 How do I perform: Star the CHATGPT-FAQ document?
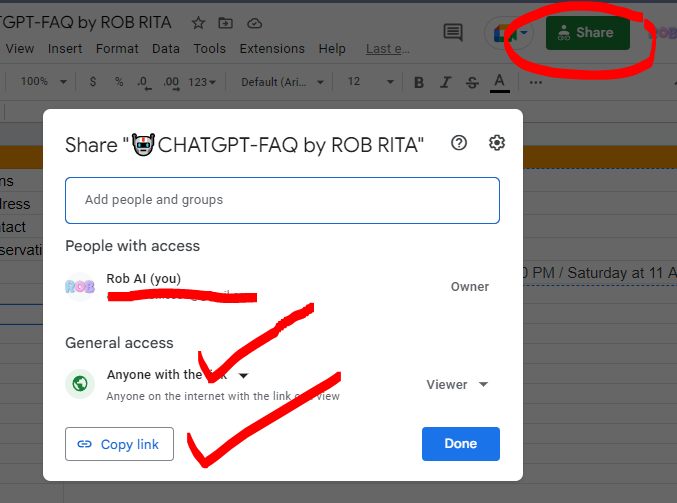point(198,23)
